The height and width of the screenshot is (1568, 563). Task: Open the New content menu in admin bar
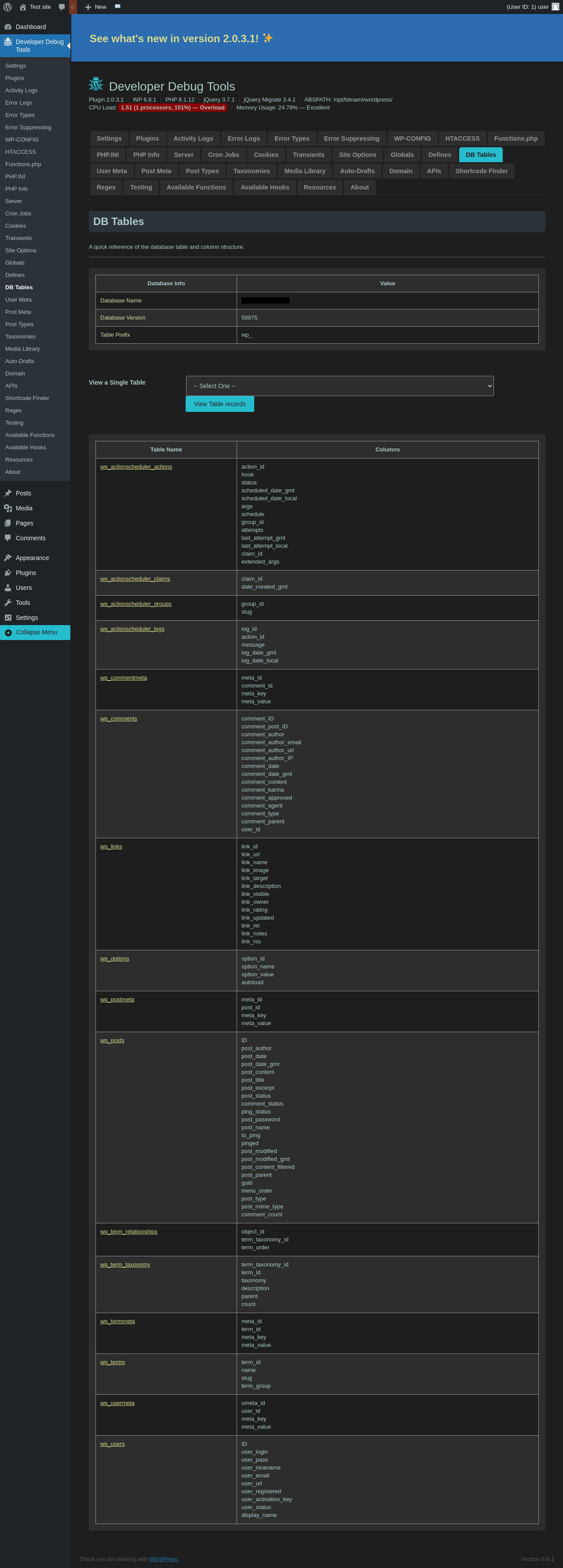95,7
